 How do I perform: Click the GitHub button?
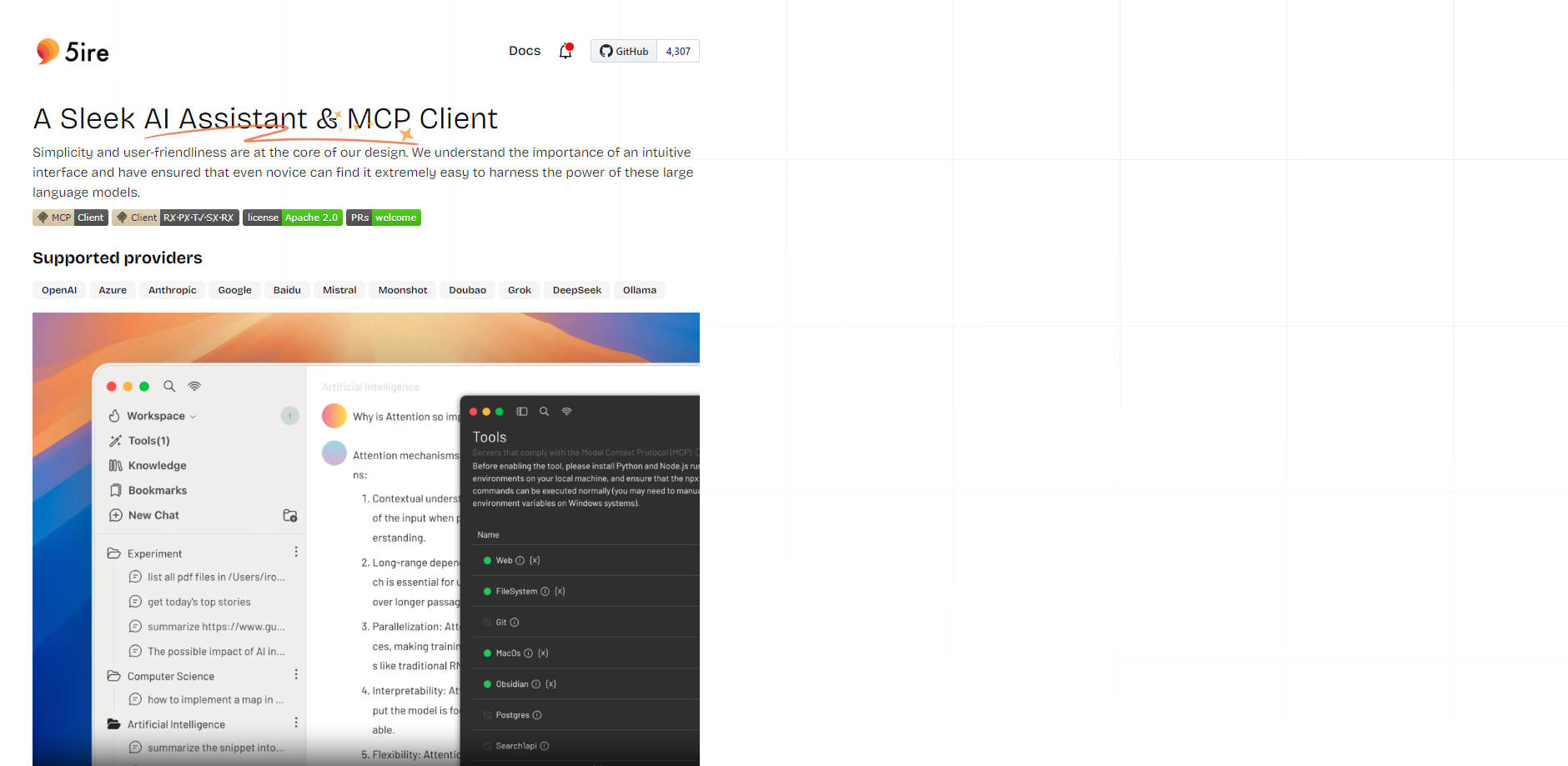(x=624, y=51)
